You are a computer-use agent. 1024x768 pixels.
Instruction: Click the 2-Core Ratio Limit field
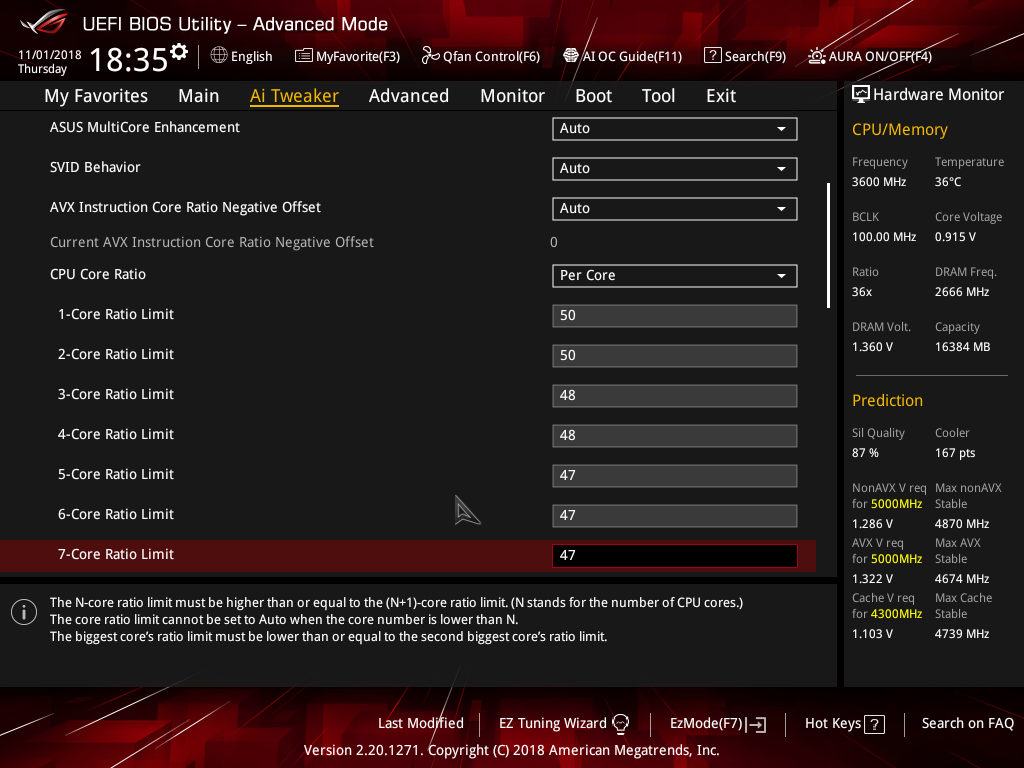point(675,355)
